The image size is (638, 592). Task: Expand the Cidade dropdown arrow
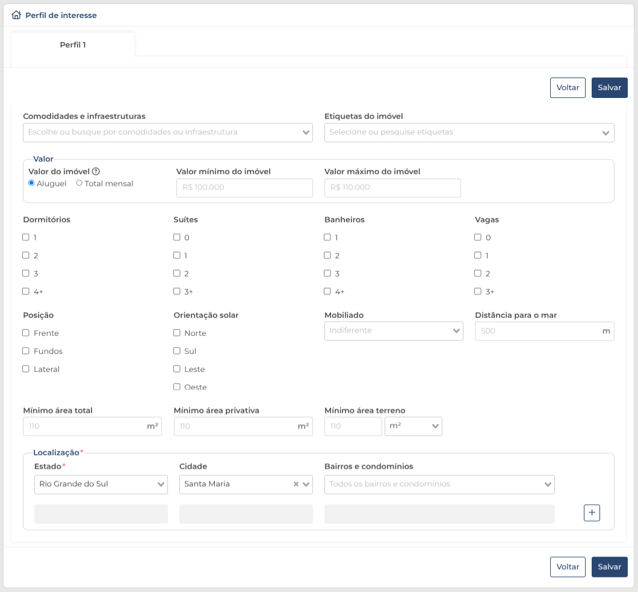pos(306,484)
